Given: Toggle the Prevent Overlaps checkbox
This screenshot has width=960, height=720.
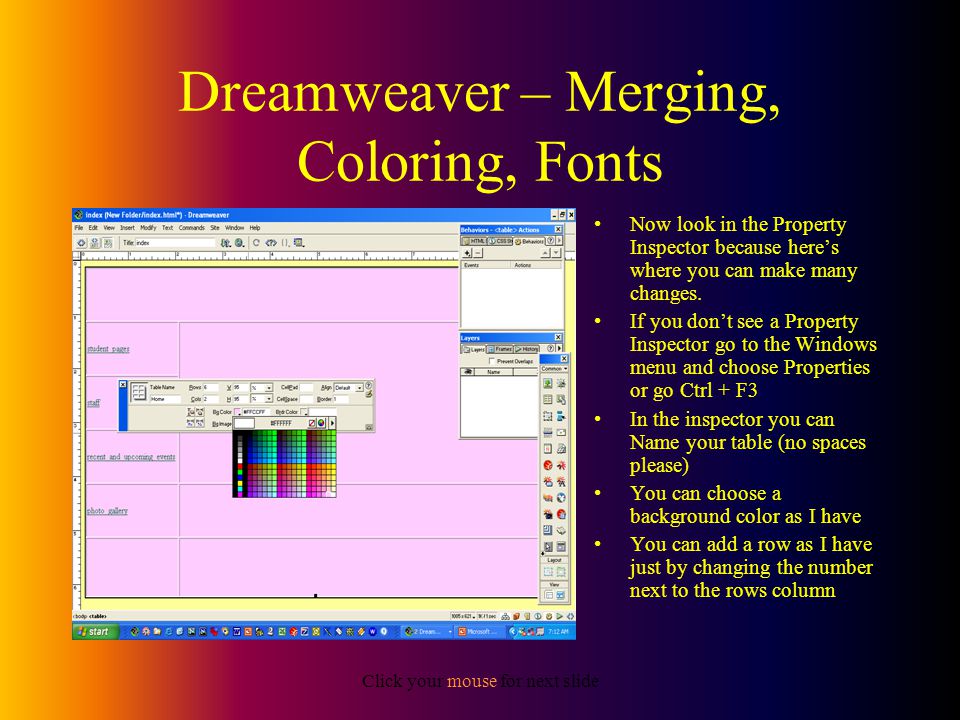Looking at the screenshot, I should [492, 361].
